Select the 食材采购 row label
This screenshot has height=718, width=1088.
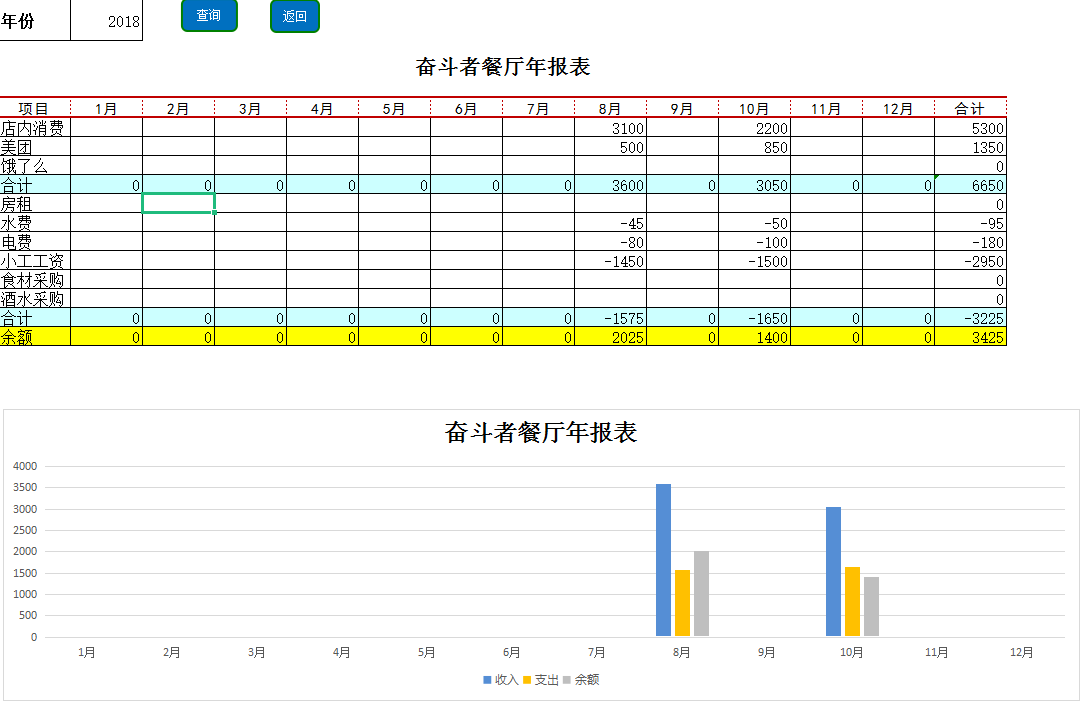(x=35, y=280)
